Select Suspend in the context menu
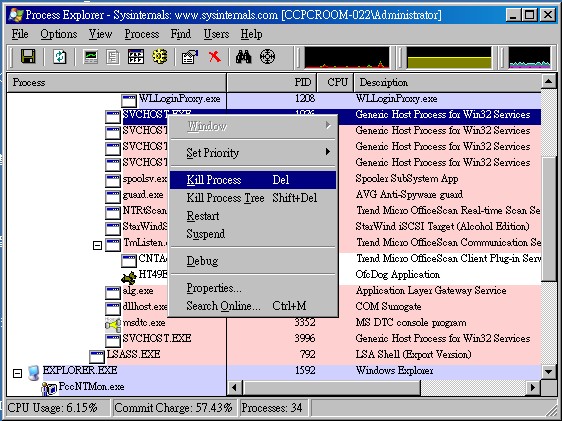Image resolution: width=562 pixels, height=421 pixels. [x=253, y=234]
